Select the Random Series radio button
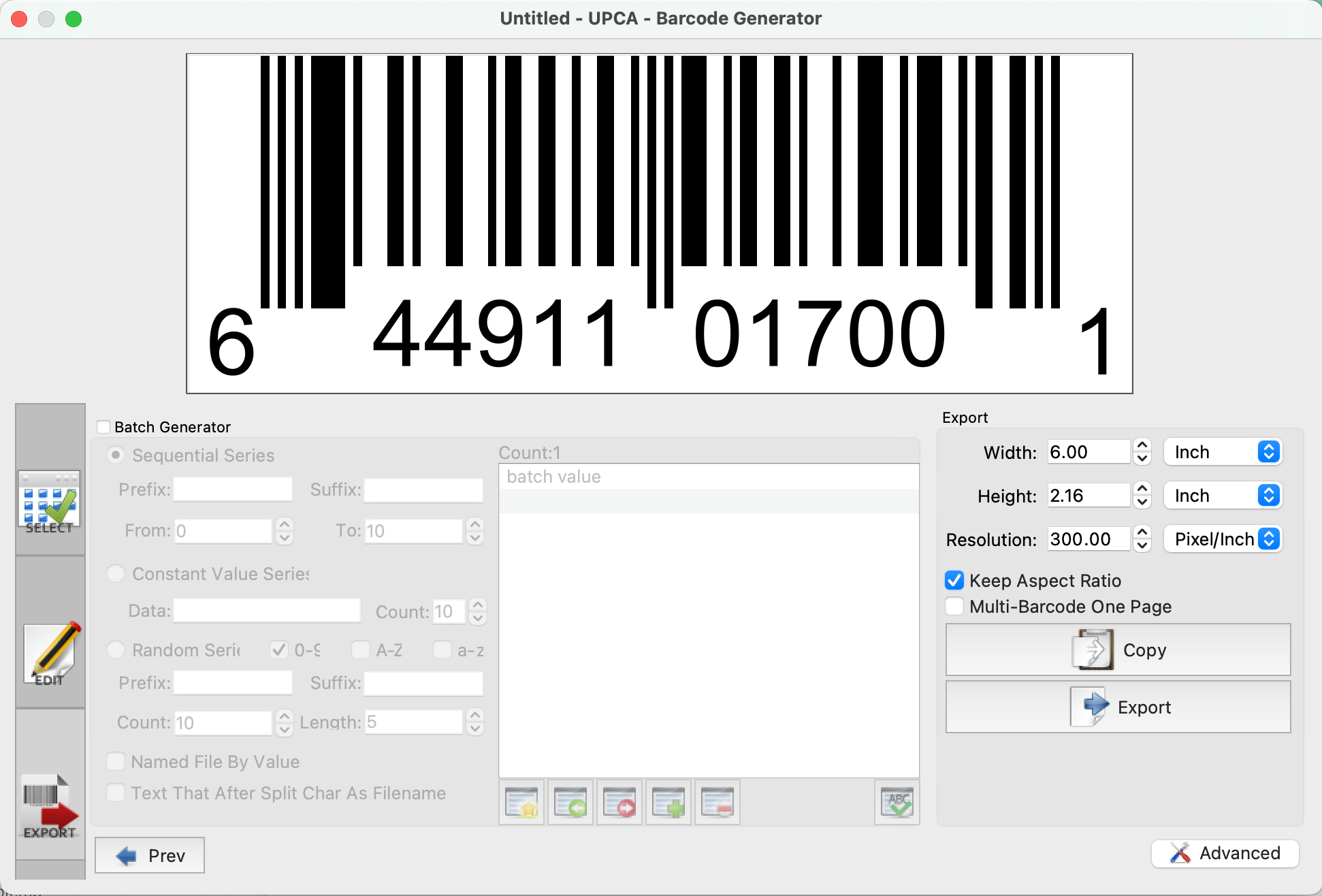This screenshot has height=896, width=1322. 116,650
